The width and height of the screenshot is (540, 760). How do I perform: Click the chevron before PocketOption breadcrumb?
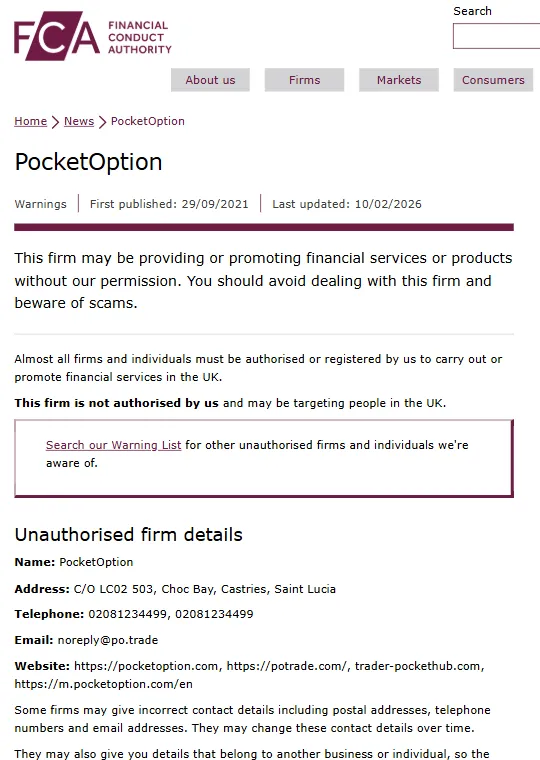coord(102,122)
